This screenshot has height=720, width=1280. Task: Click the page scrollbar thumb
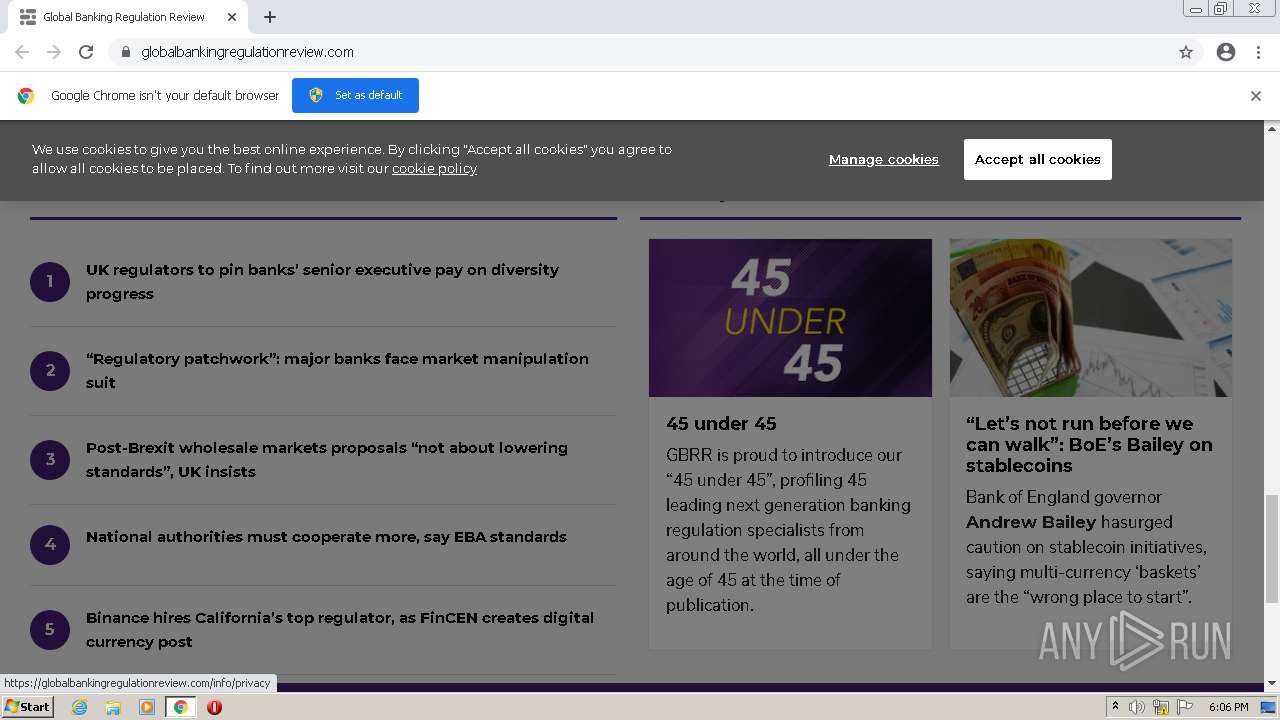pyautogui.click(x=1272, y=548)
